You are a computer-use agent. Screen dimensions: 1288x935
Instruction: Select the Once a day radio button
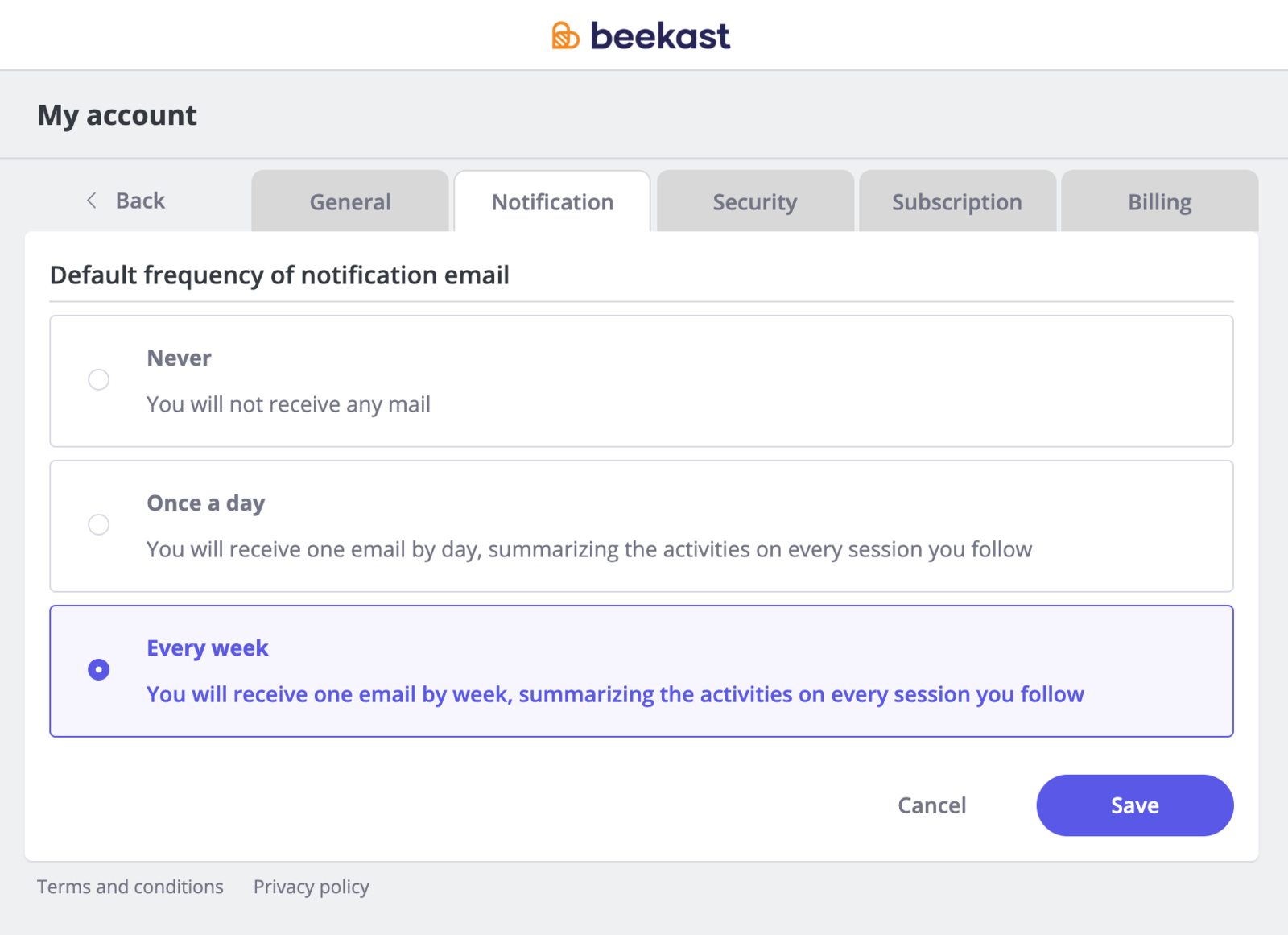coord(98,524)
